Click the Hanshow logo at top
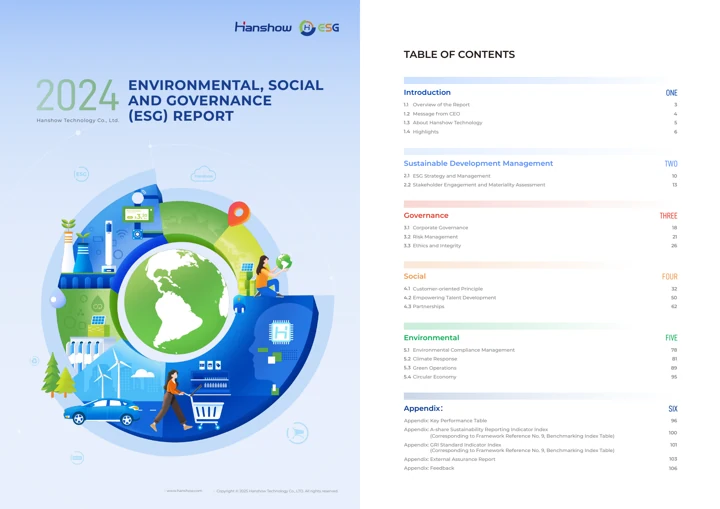Screen dimensions: 720x509 coord(263,28)
